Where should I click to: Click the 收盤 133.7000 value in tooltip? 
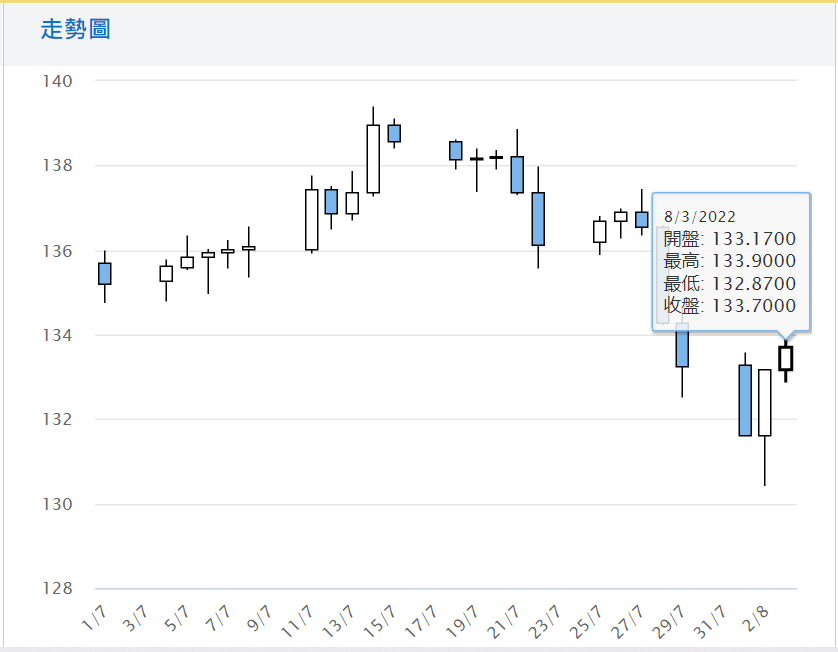coord(730,306)
